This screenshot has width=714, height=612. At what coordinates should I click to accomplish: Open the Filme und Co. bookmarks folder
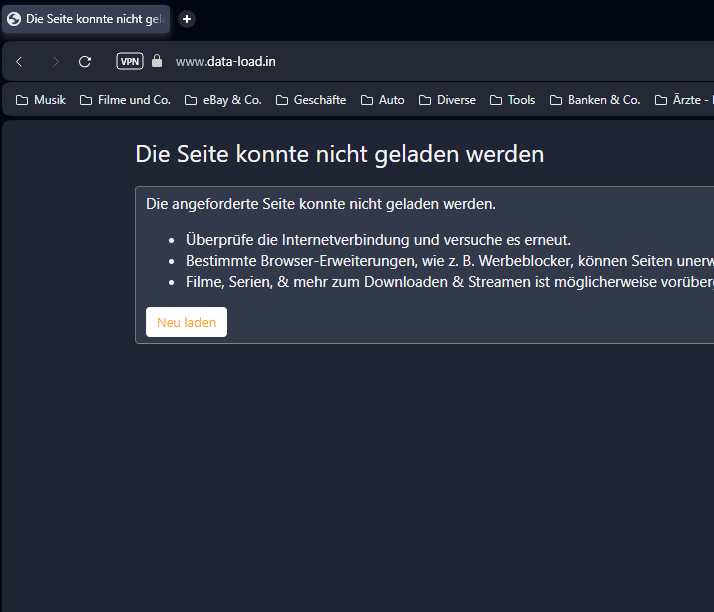125,100
